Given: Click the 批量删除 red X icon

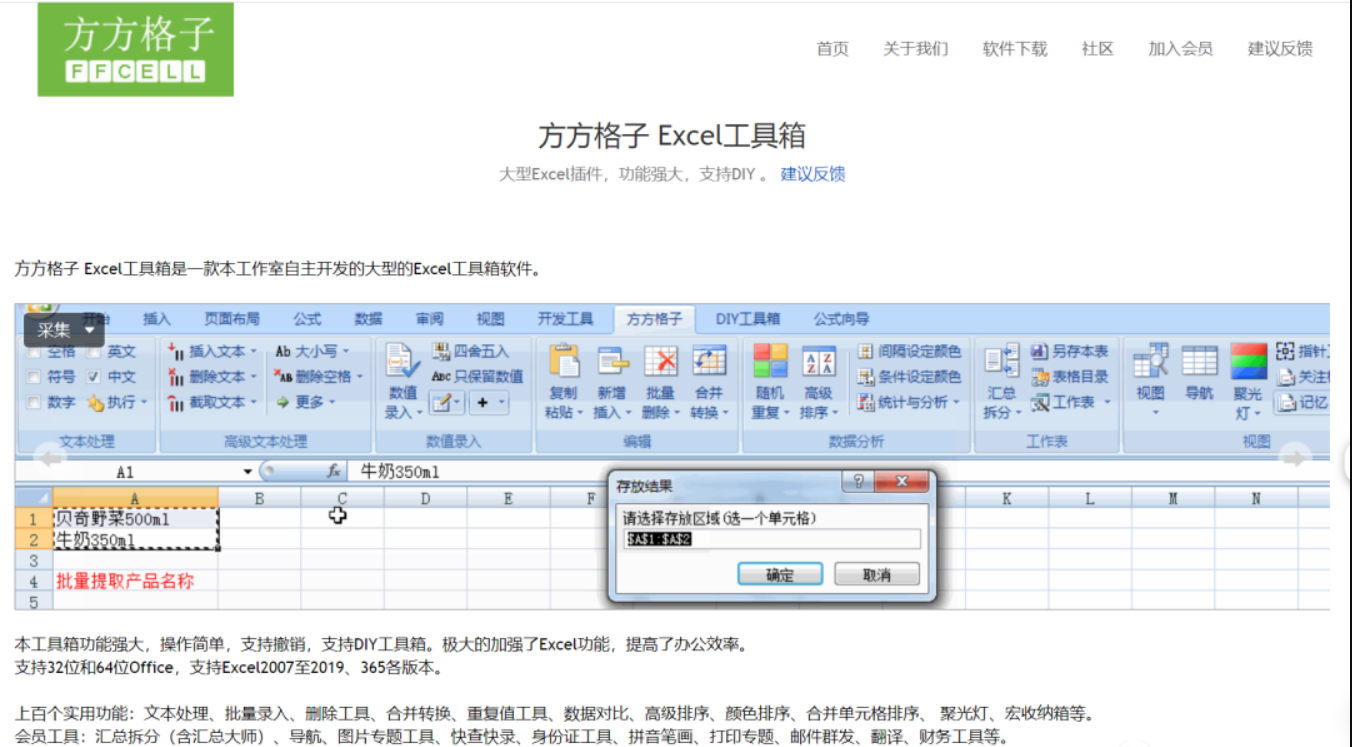Looking at the screenshot, I should [660, 362].
